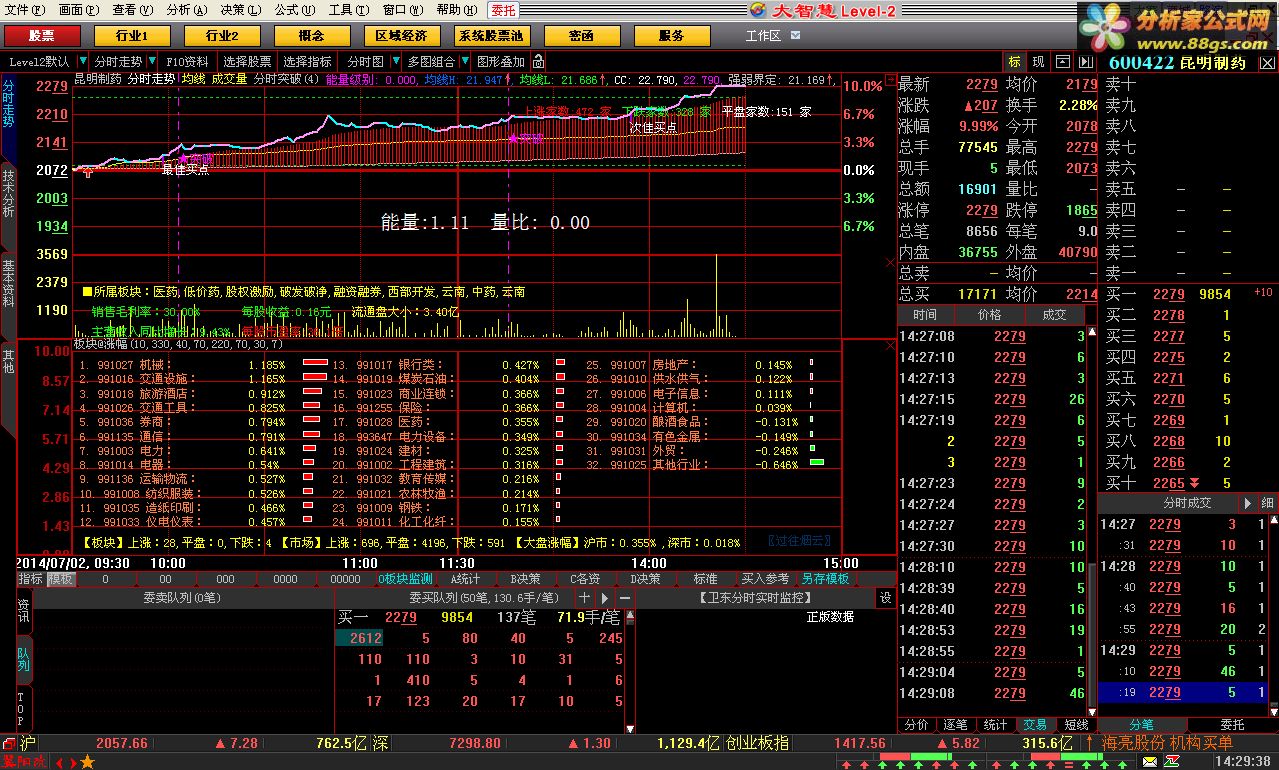Select the 0板块监测 template tab
This screenshot has height=770, width=1279.
(x=406, y=579)
